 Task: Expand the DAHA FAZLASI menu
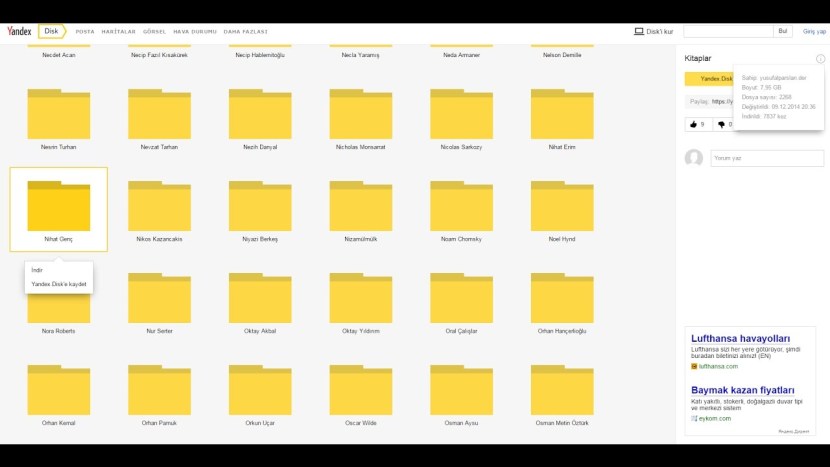245,32
